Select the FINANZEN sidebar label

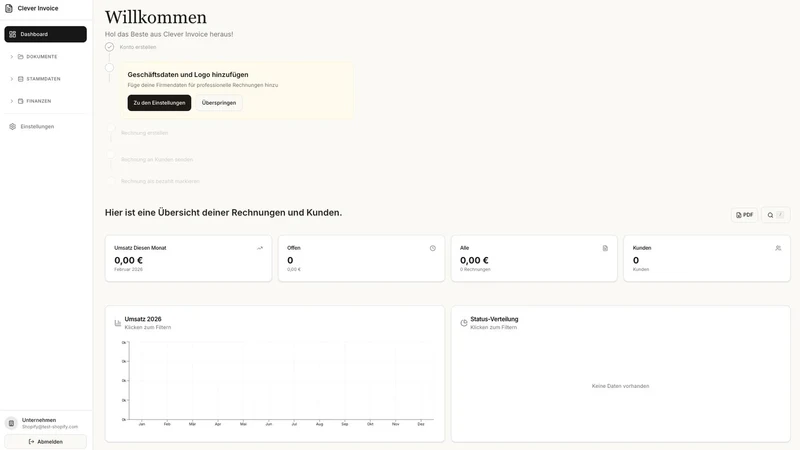point(39,101)
